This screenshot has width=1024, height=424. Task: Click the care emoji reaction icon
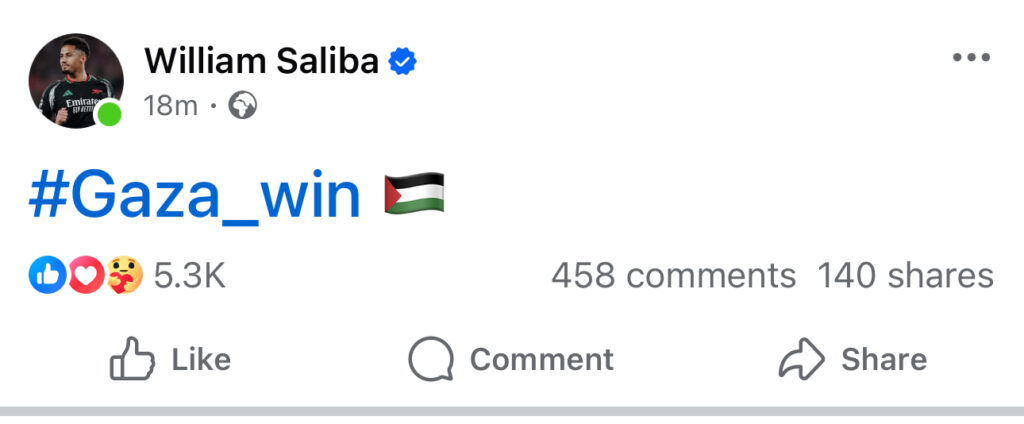(124, 276)
